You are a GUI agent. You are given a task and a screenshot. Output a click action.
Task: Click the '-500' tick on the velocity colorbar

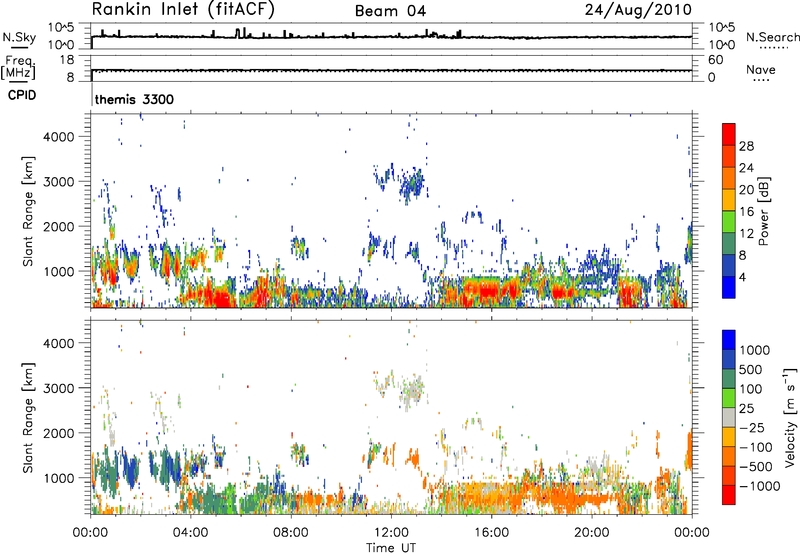756,466
